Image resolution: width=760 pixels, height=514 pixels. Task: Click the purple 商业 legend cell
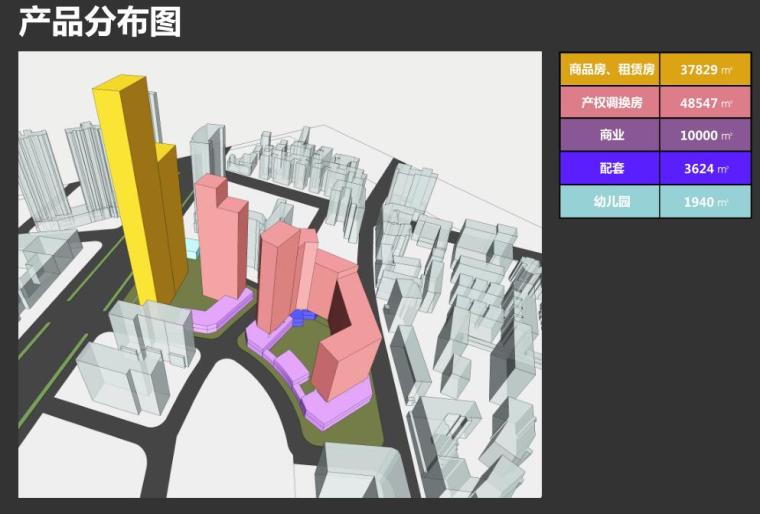click(x=610, y=135)
